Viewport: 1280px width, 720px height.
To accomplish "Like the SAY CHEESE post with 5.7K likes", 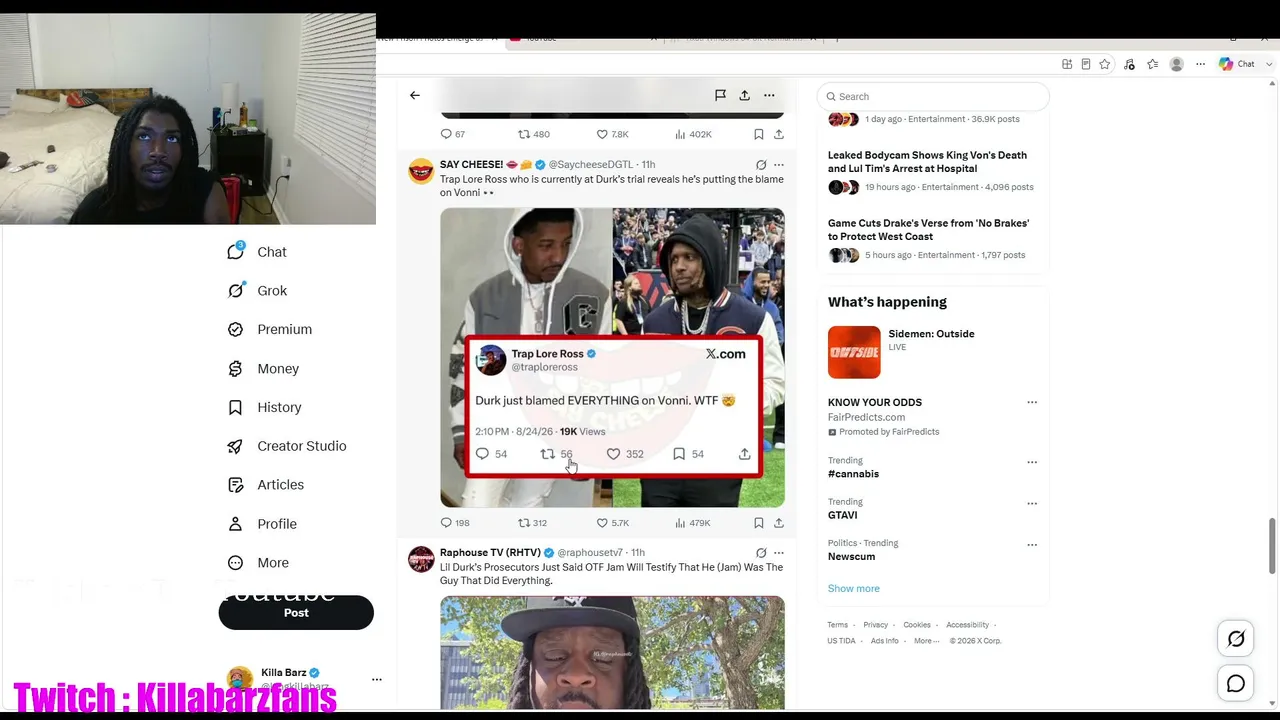I will [x=612, y=523].
